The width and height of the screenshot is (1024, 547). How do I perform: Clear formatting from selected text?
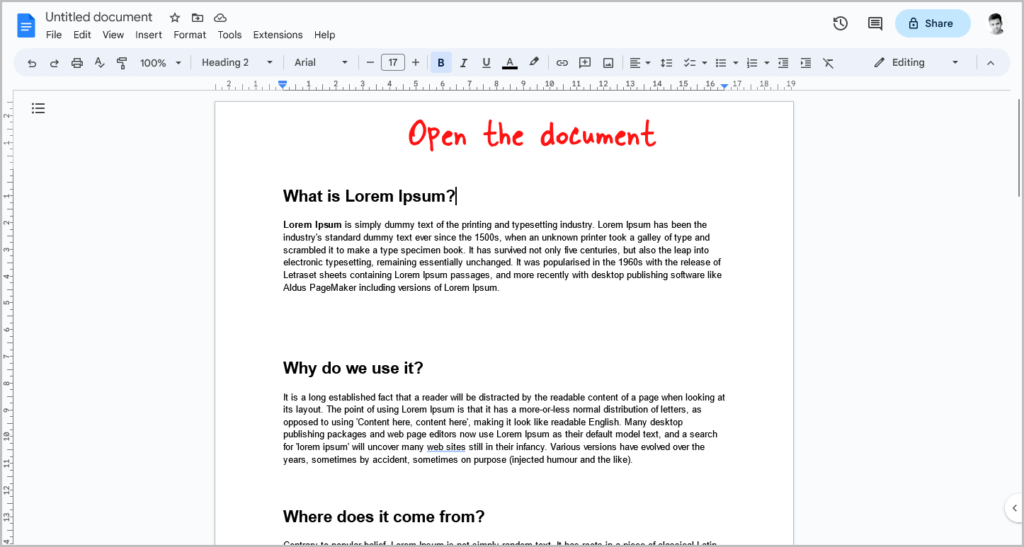(828, 63)
